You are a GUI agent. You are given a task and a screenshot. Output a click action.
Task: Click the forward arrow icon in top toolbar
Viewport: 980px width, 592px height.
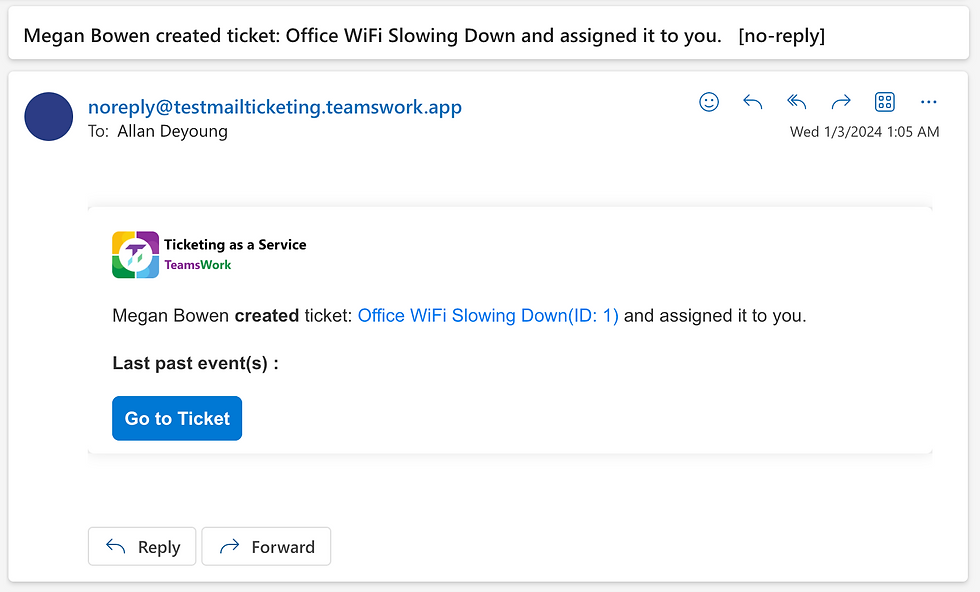pyautogui.click(x=841, y=102)
